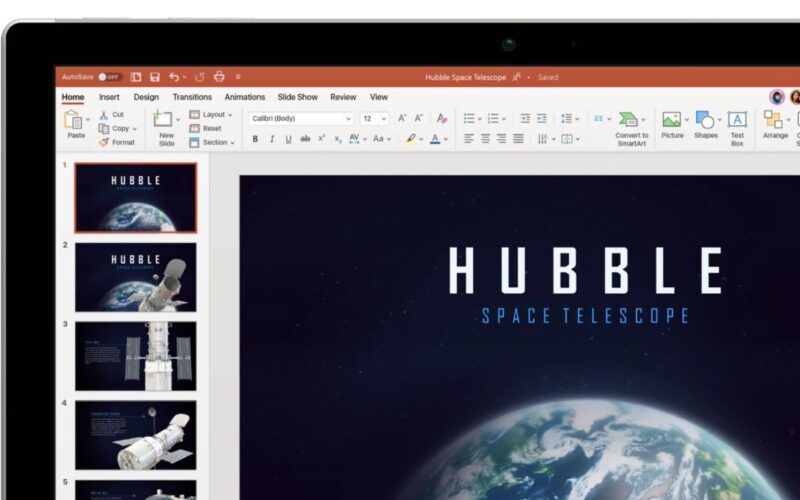Open the Paste options arrow
The height and width of the screenshot is (500, 800).
(x=88, y=120)
